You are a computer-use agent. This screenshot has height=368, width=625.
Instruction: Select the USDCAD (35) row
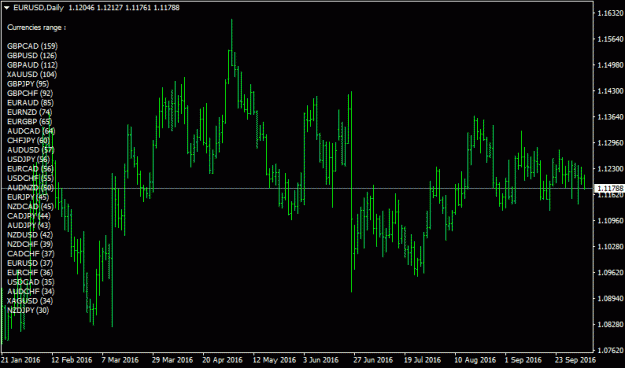31,282
